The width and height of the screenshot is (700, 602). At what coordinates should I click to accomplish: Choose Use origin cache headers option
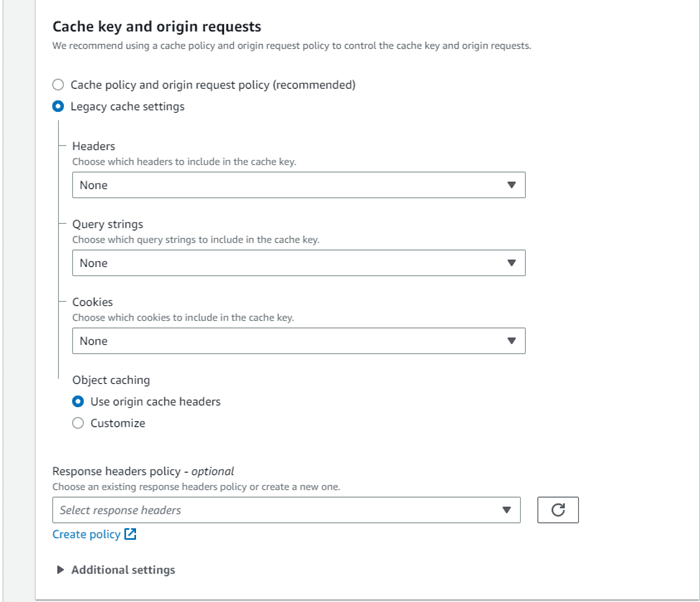[x=79, y=402]
